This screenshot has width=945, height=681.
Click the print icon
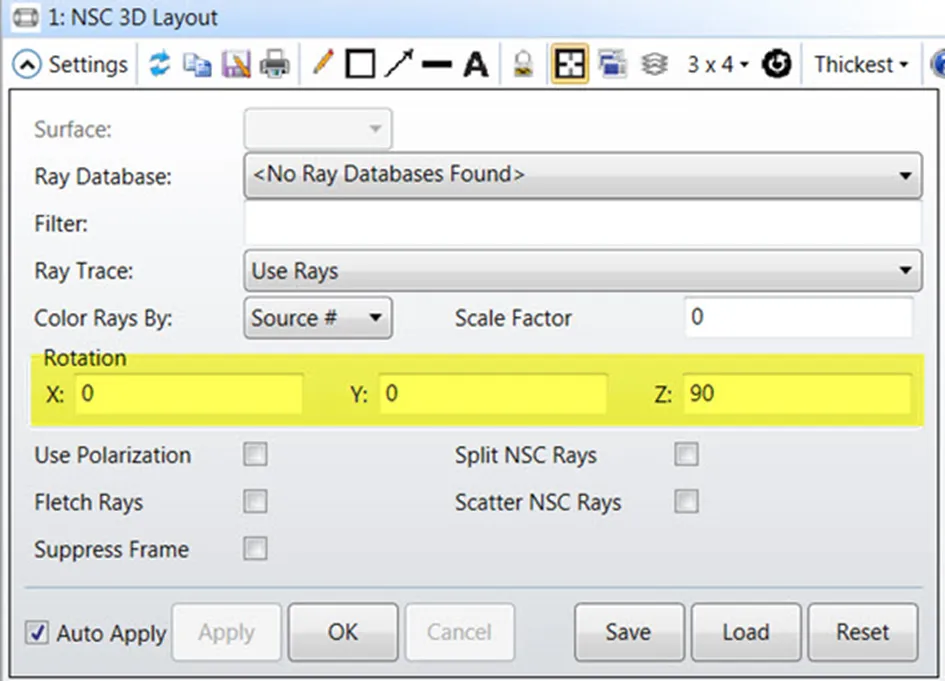point(274,64)
